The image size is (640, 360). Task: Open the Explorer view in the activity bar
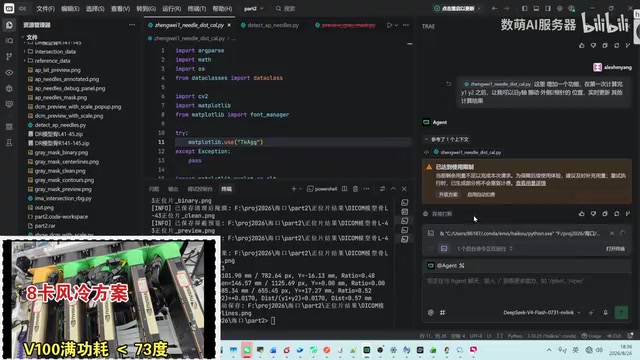coord(9,25)
